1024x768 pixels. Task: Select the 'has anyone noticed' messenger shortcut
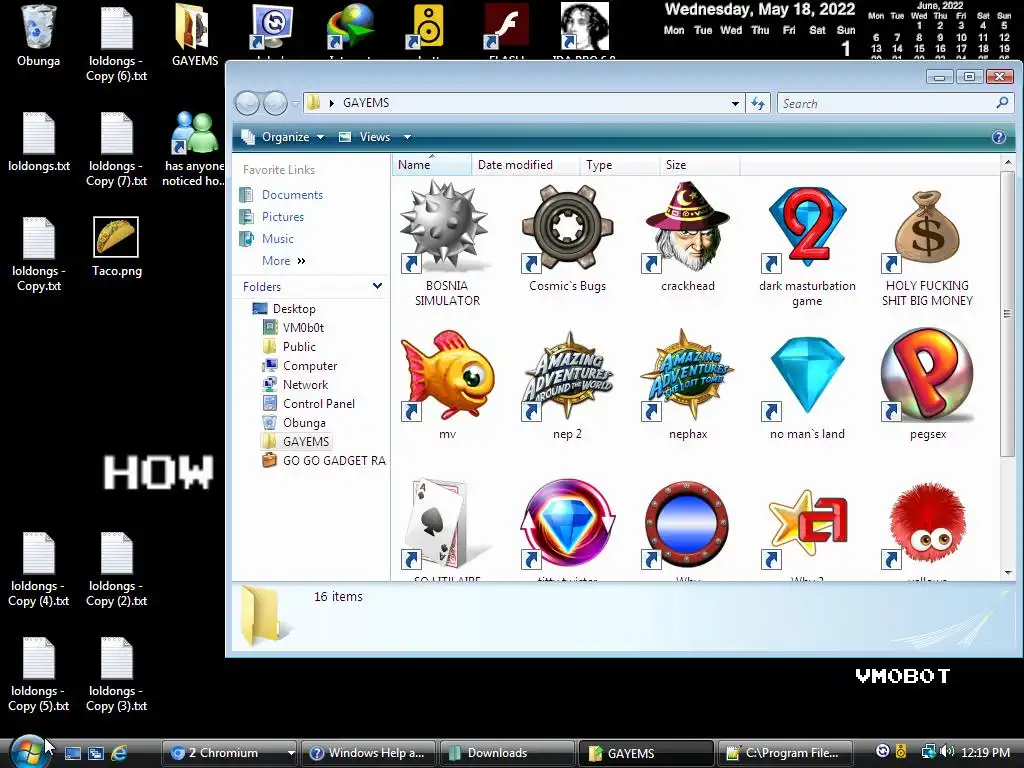point(193,149)
